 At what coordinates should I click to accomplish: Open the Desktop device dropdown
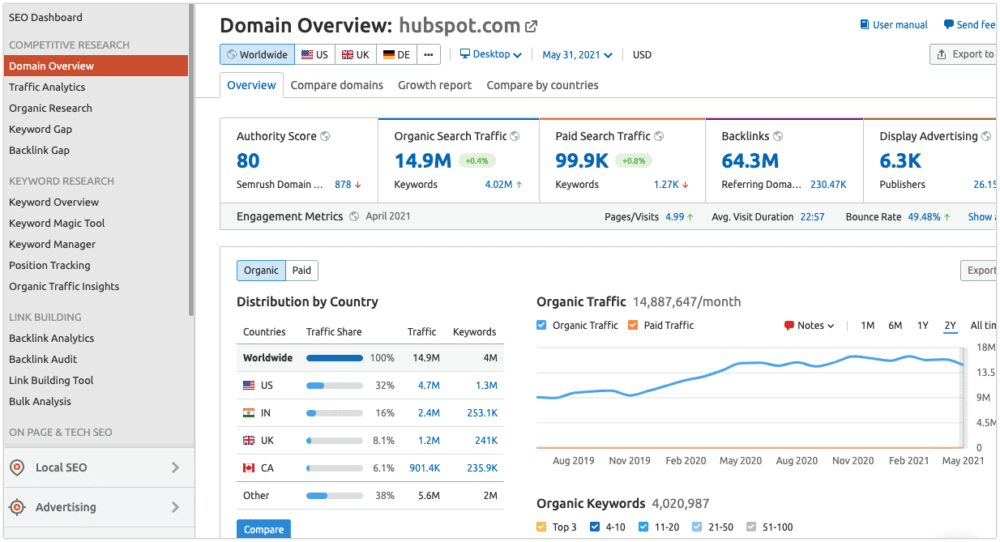[490, 54]
